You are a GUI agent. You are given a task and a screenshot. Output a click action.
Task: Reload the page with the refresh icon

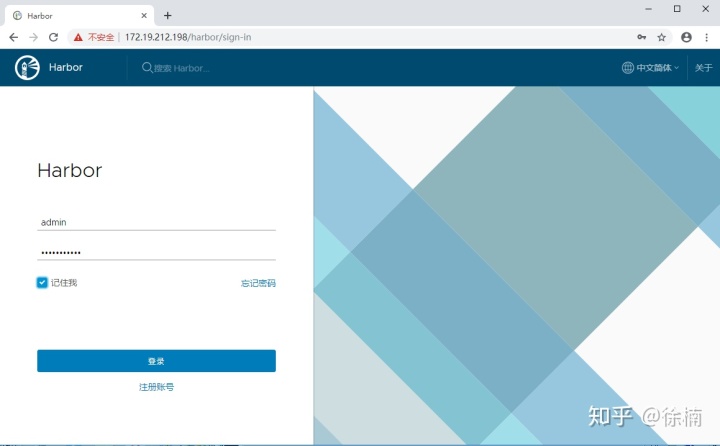point(53,37)
